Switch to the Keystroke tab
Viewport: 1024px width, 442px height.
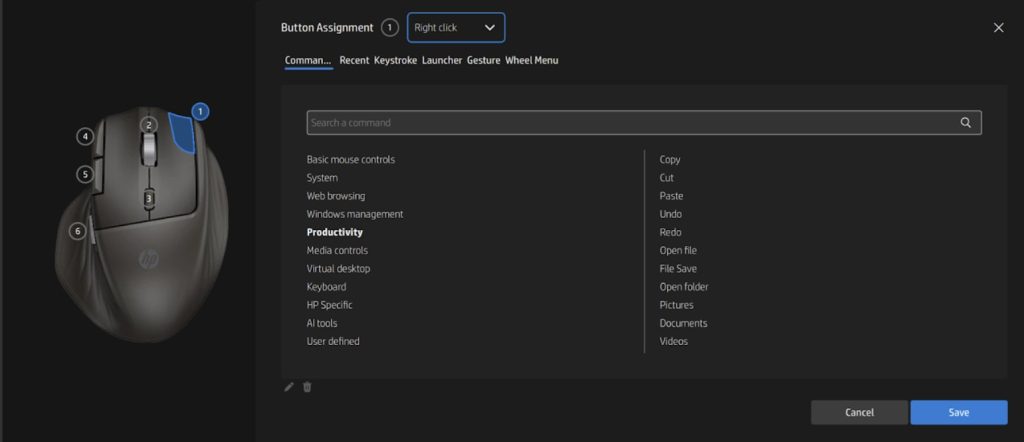(x=395, y=60)
